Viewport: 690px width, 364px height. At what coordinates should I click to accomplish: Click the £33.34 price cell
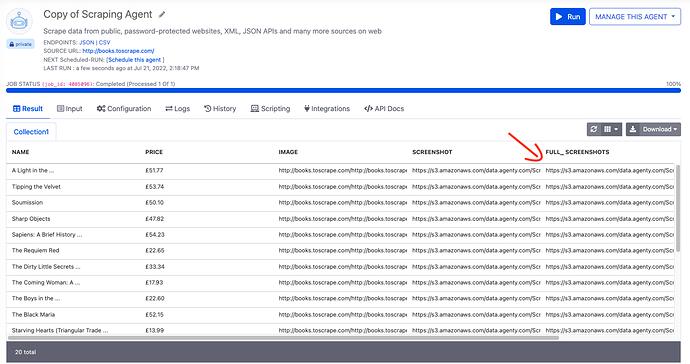click(155, 267)
